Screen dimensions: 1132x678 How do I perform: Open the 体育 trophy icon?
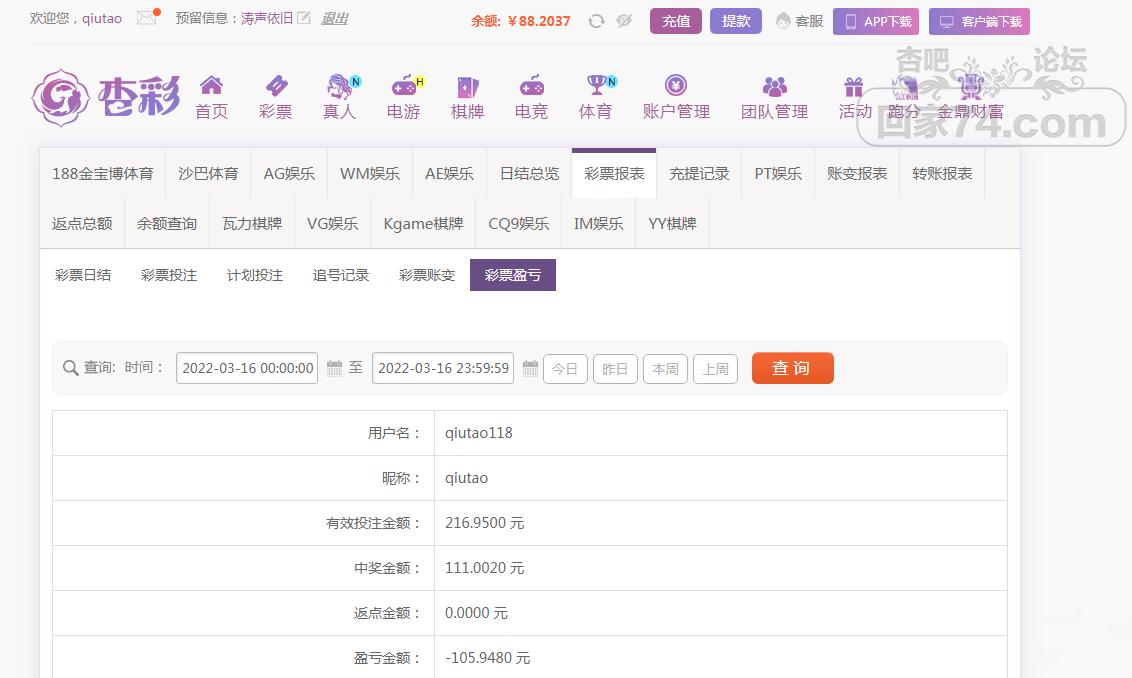click(x=596, y=86)
